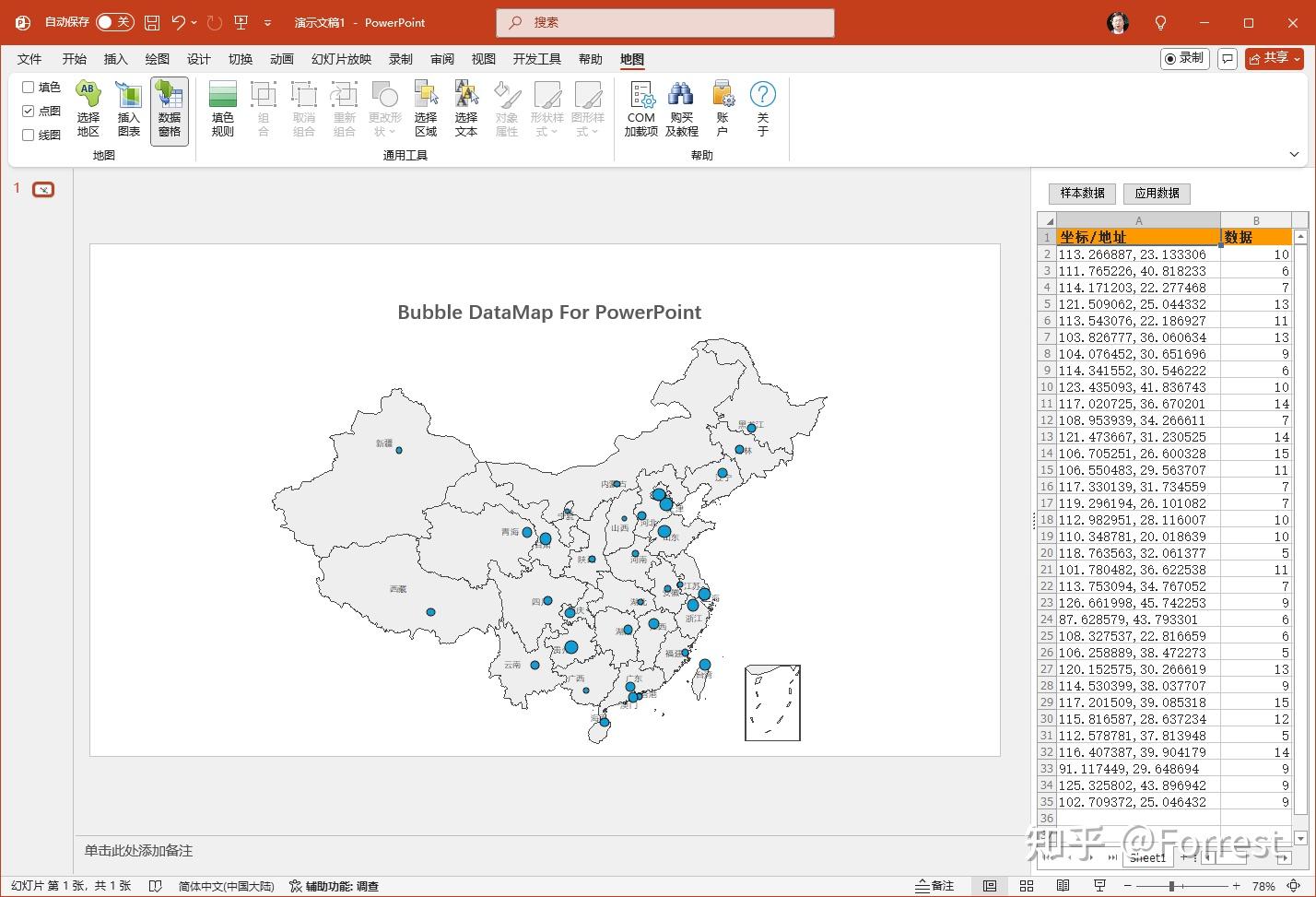Click the 应用数据 apply data button

(x=1157, y=193)
